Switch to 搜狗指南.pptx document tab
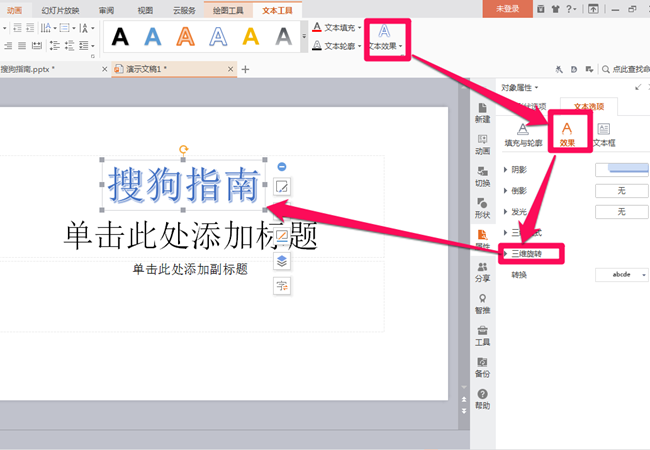The image size is (650, 450). (27, 69)
